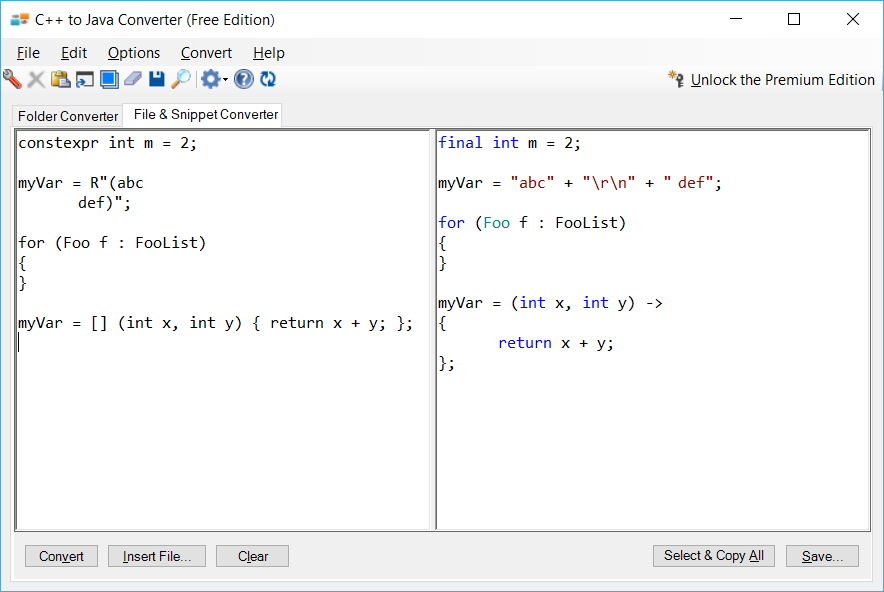
Task: Click the blue stacked squares toolbar icon
Action: click(109, 80)
